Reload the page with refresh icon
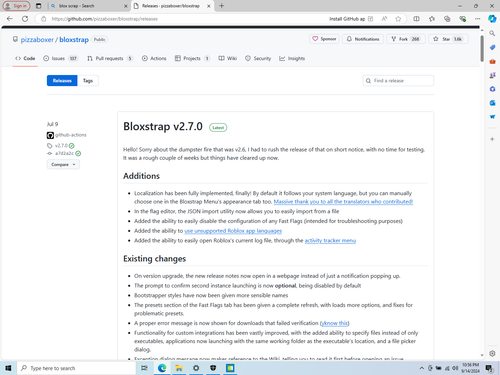Screen dimensions: 500x375 pyautogui.click(x=25, y=19)
